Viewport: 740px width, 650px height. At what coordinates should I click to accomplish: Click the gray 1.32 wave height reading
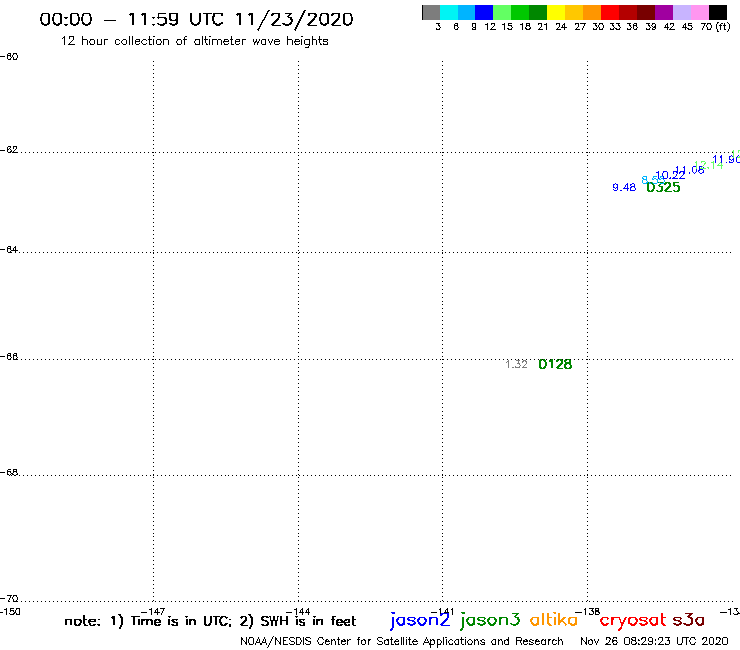516,364
